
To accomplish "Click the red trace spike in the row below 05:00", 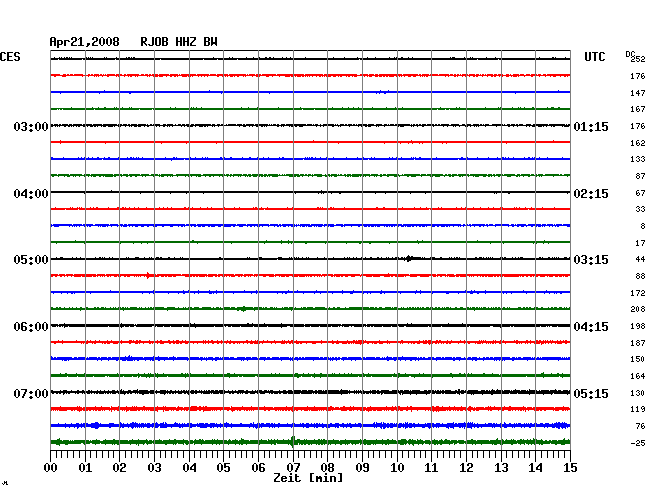I will pyautogui.click(x=148, y=275).
